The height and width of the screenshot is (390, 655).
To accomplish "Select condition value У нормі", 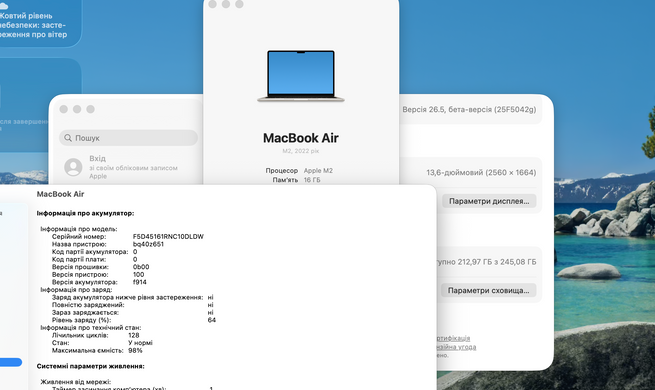I will coord(140,342).
